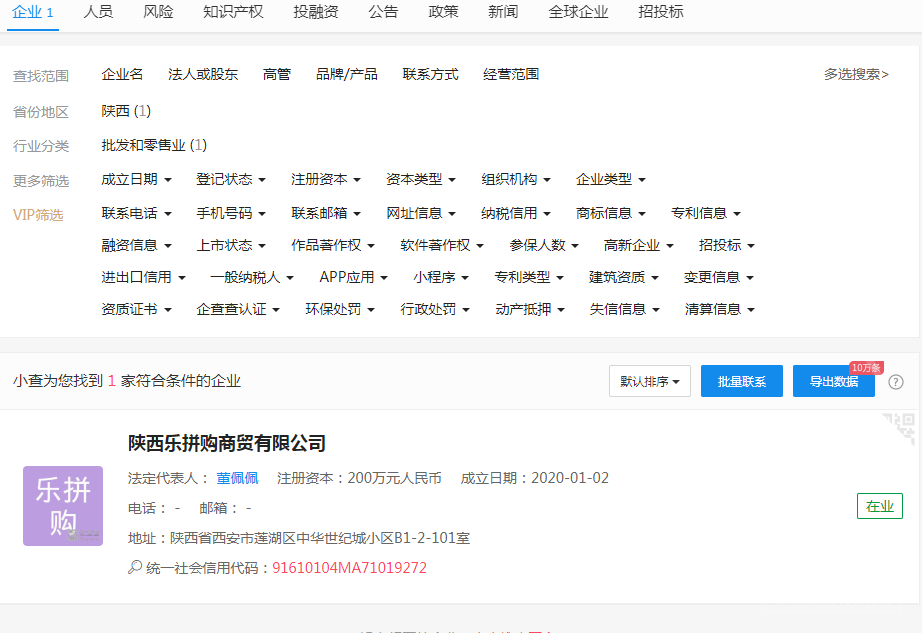Viewport: 922px width, 633px height.
Task: Click the 在业 status badge
Action: (879, 506)
